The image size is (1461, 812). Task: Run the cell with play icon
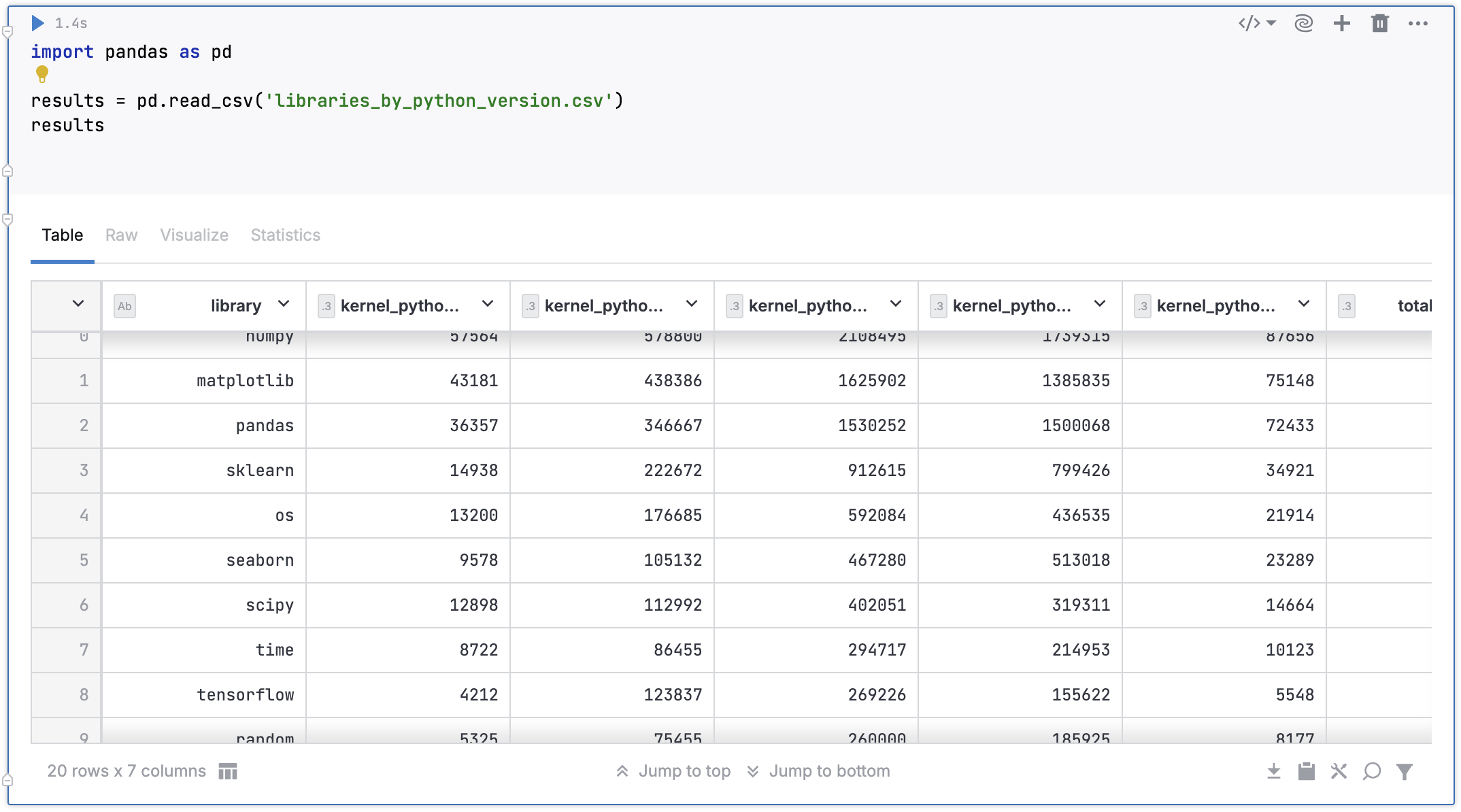click(38, 23)
